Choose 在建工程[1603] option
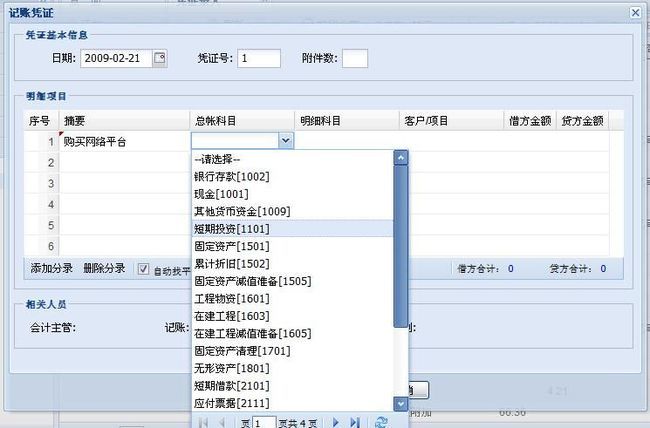The image size is (650, 428). [x=292, y=316]
